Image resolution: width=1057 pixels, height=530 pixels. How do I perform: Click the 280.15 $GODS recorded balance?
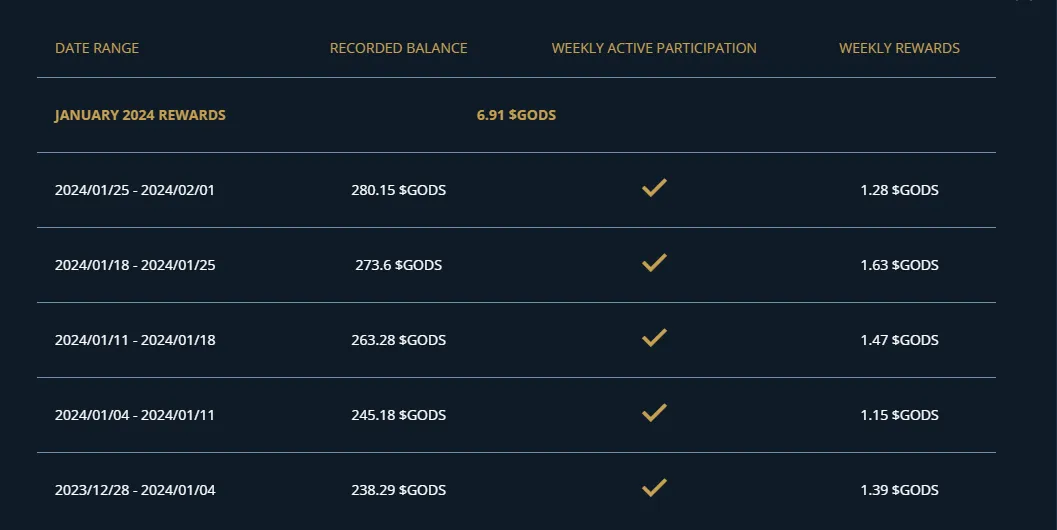tap(398, 190)
